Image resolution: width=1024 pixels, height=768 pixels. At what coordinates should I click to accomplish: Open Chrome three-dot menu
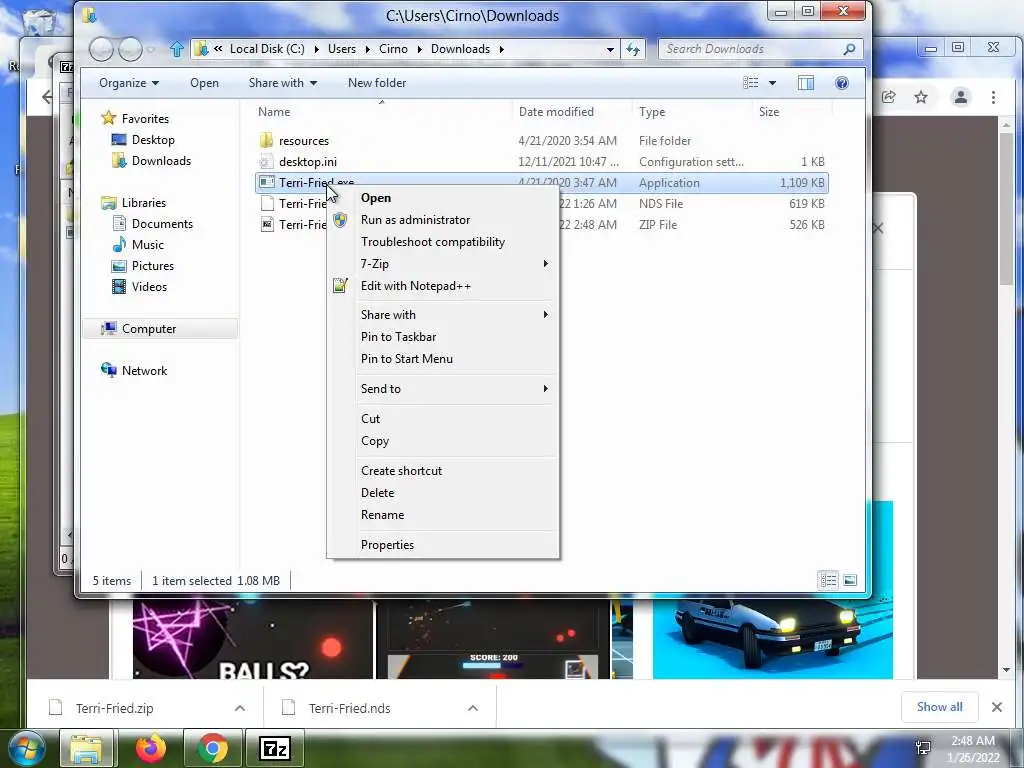click(993, 97)
